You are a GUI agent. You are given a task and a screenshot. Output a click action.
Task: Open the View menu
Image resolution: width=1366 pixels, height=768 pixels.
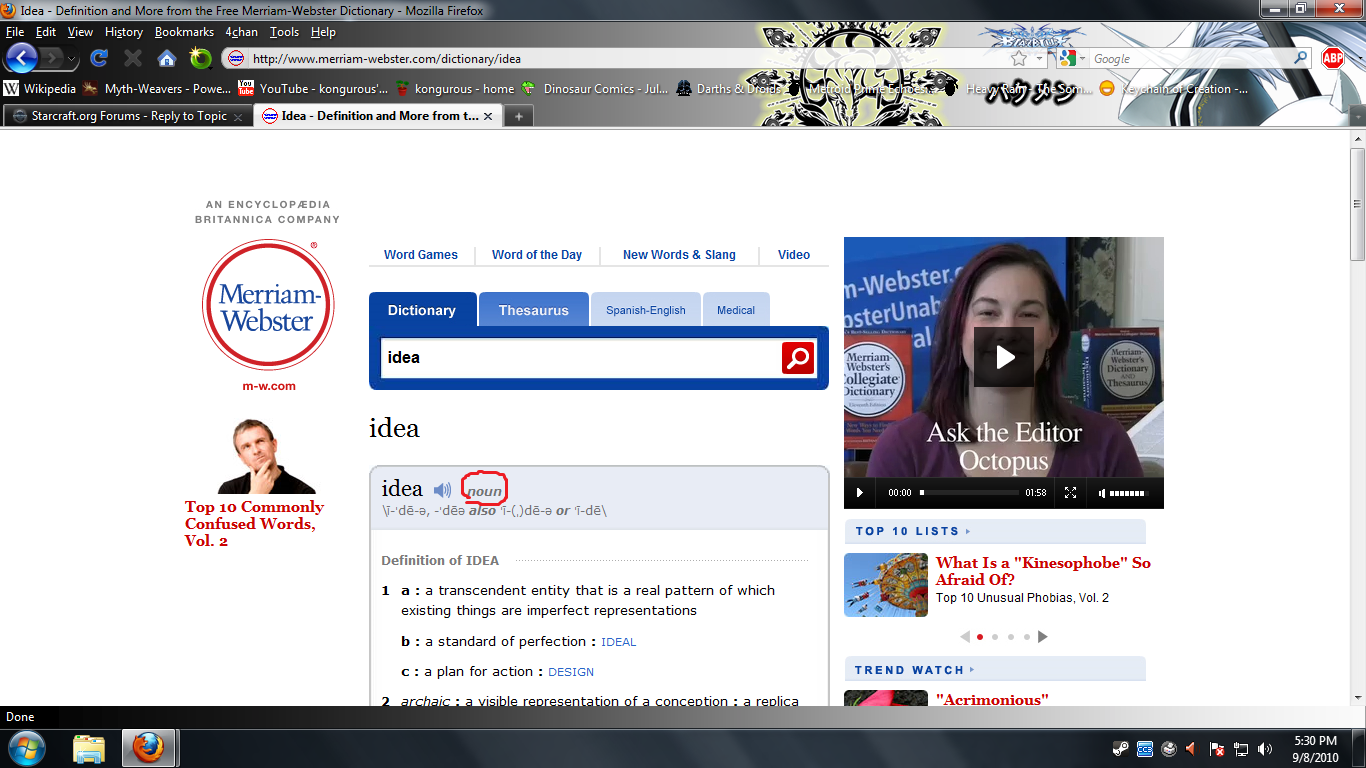pos(80,32)
